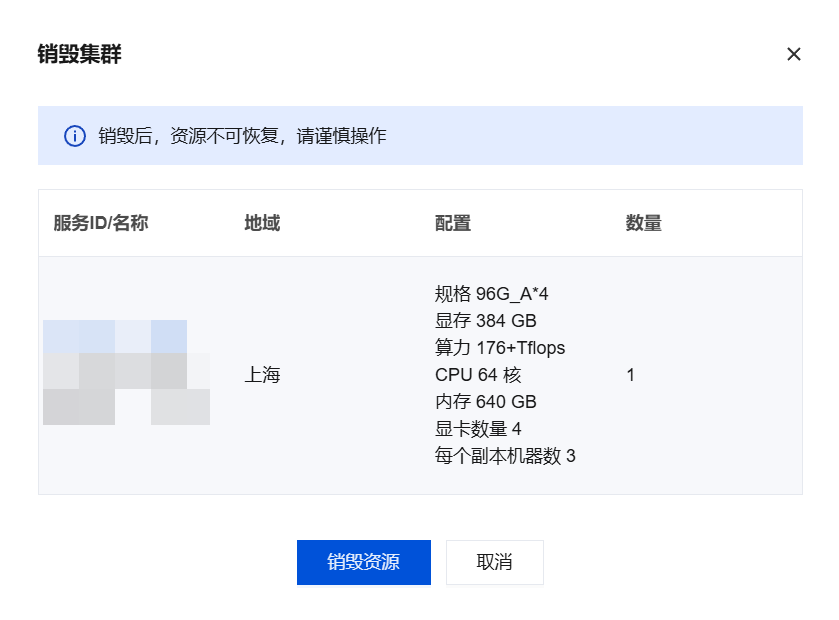Select the CPU 64 核 line
The image size is (839, 620).
(478, 375)
